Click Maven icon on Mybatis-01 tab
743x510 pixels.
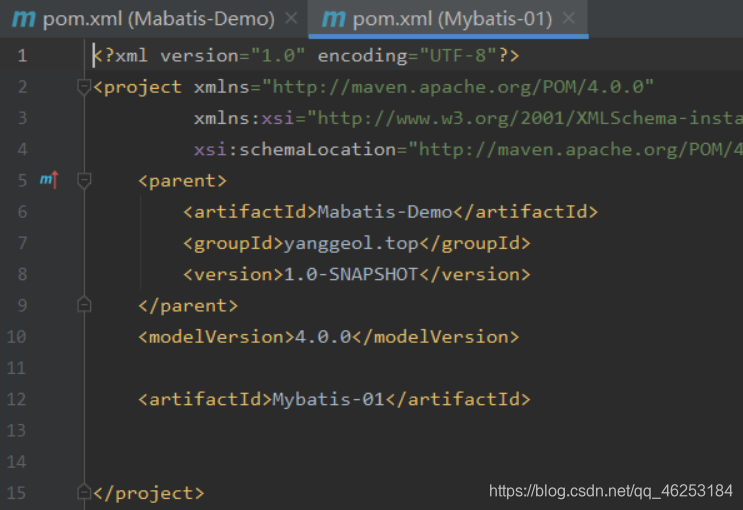click(x=333, y=19)
